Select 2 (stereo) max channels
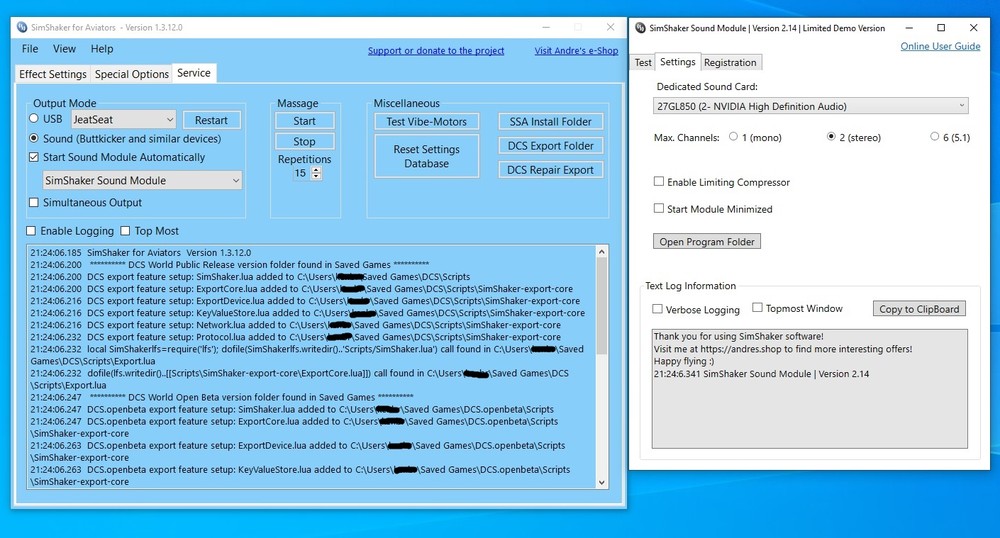1000x538 pixels. point(831,136)
